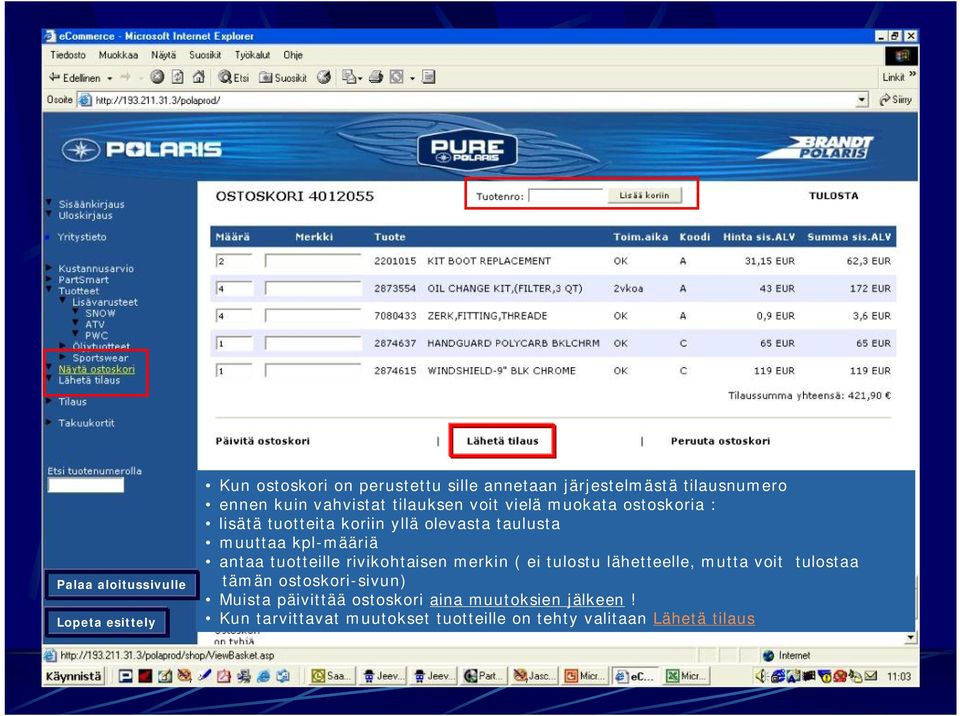This screenshot has width=960, height=716.
Task: Open the Työkalut menu
Action: [x=252, y=55]
